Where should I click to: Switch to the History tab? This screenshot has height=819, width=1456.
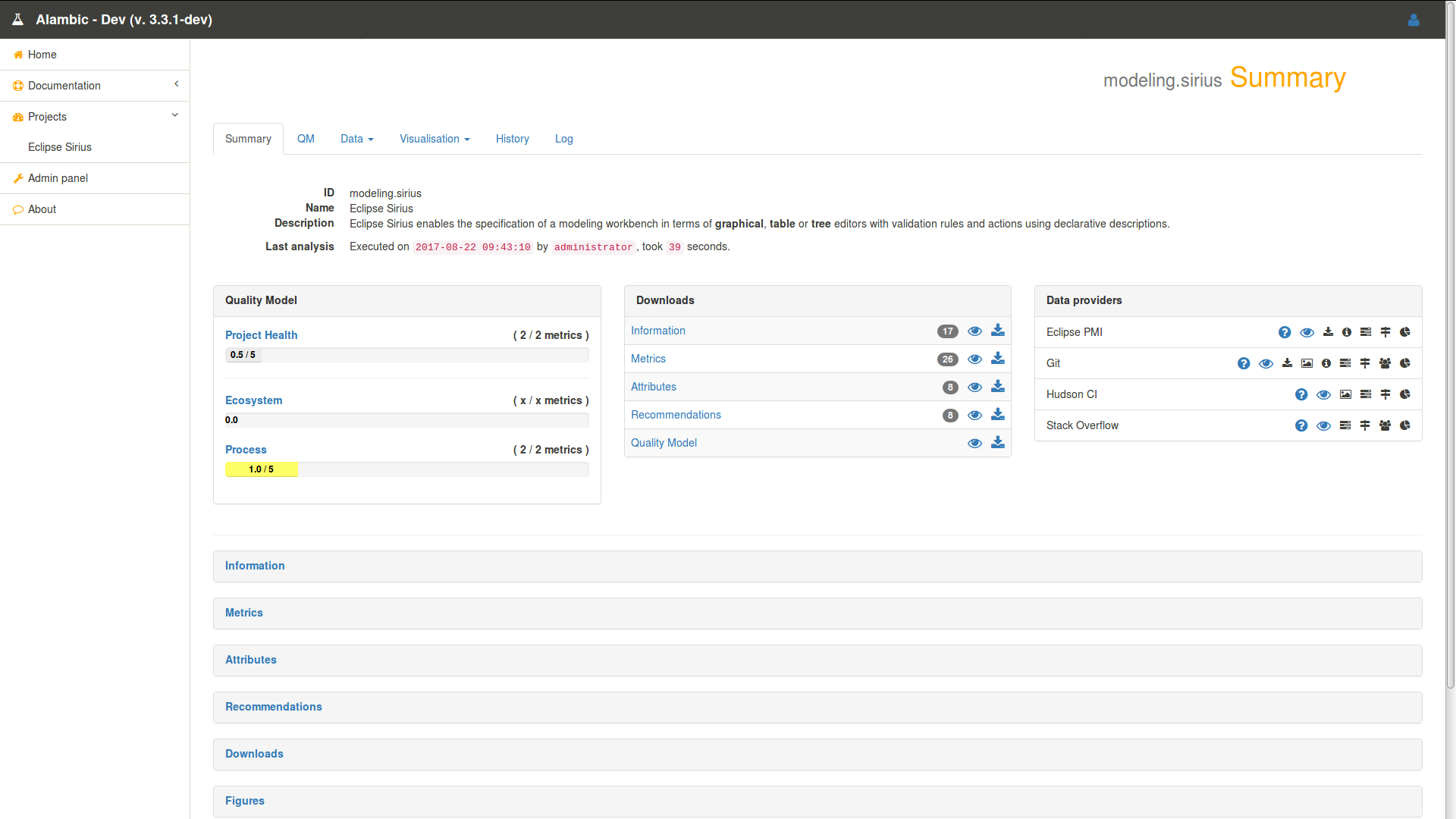(512, 139)
